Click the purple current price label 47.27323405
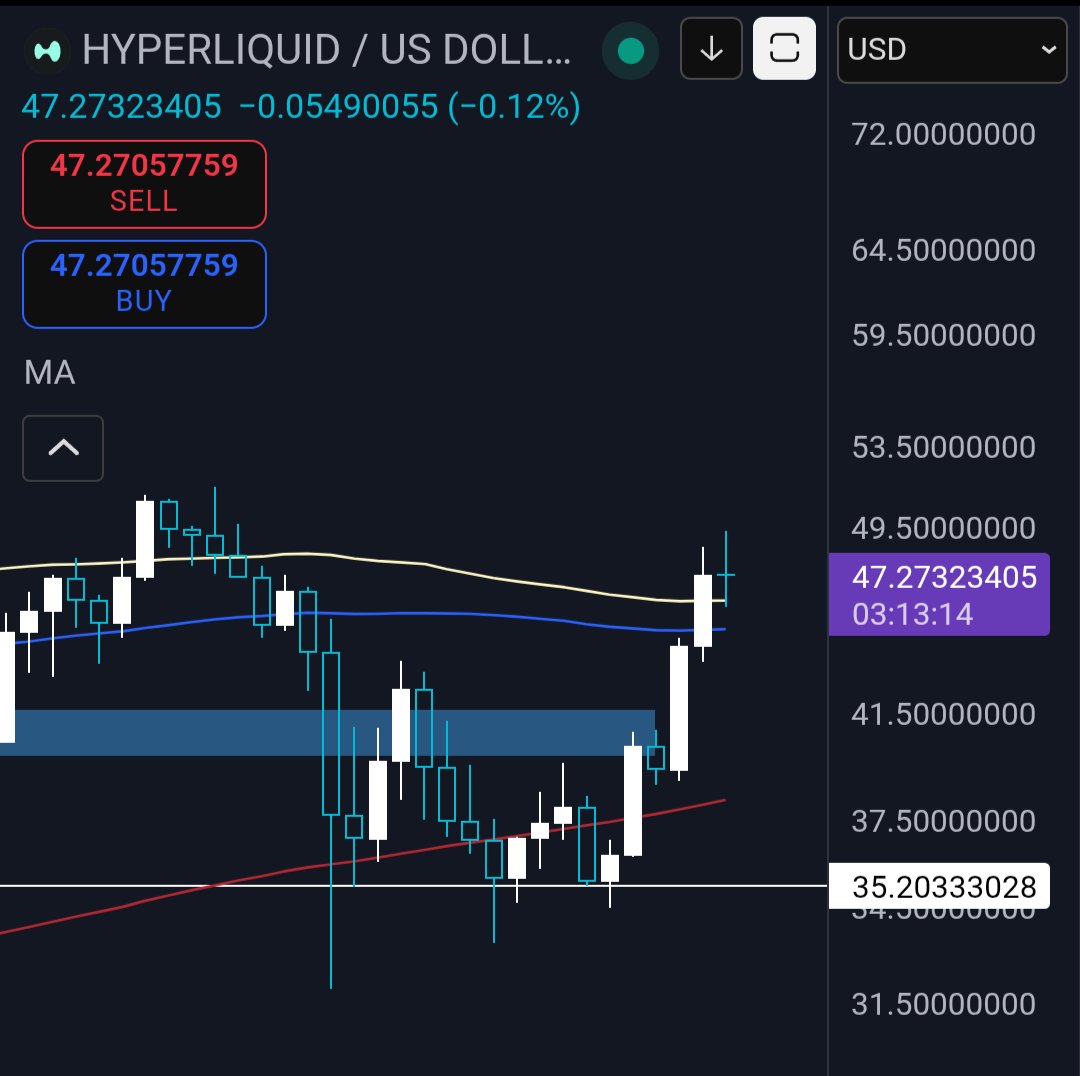Screen dimensions: 1080x1076 pos(939,594)
